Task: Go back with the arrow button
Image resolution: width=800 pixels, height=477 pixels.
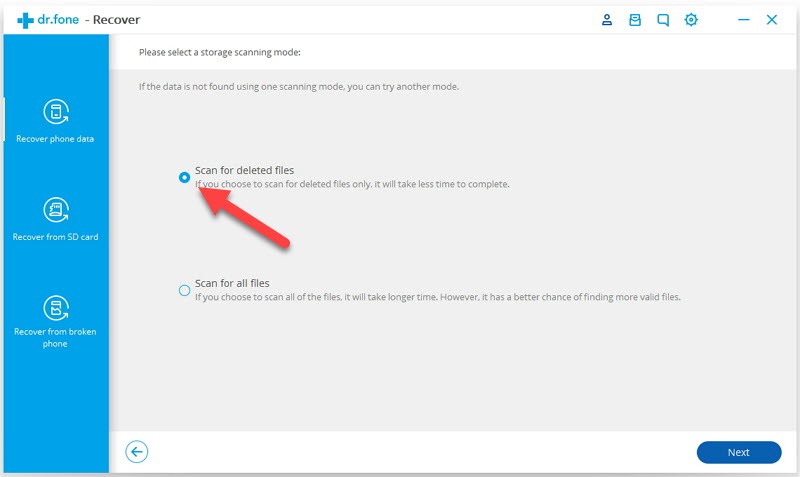Action: click(x=137, y=451)
